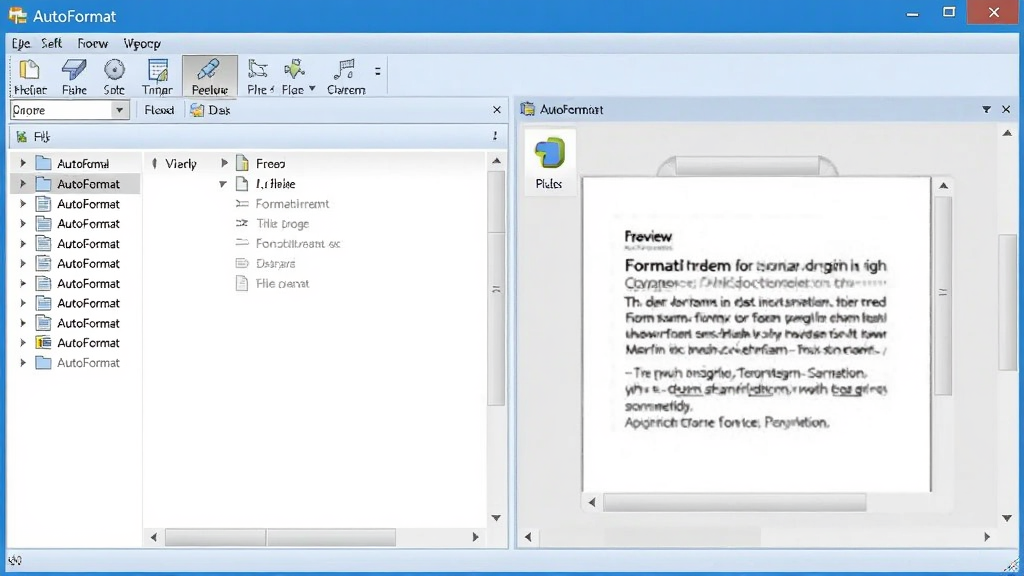
Task: Open the notepad-with-pencil toolbar tool
Action: [x=157, y=69]
